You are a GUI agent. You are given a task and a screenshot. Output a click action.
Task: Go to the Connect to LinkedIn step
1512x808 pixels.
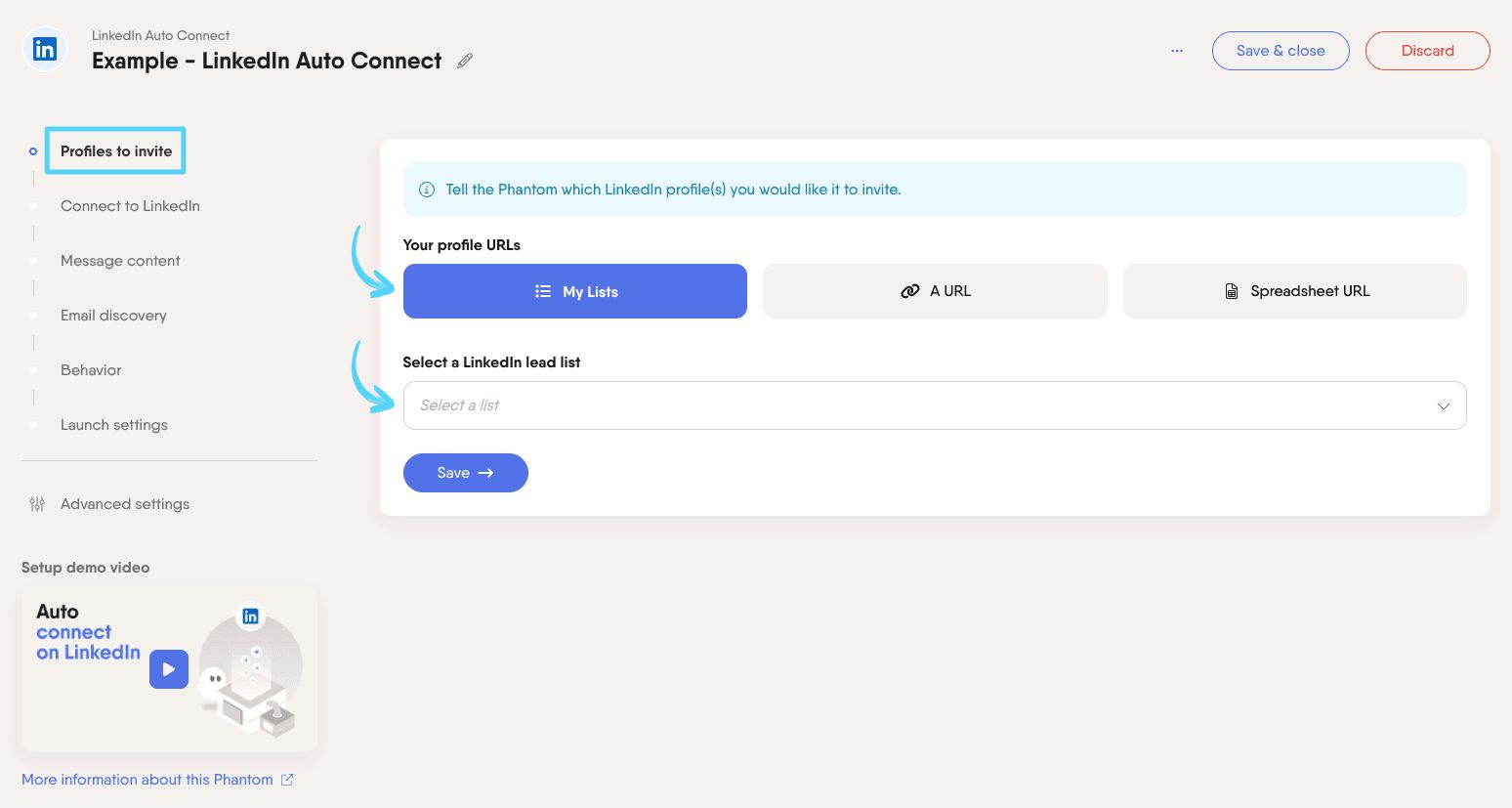click(x=130, y=206)
